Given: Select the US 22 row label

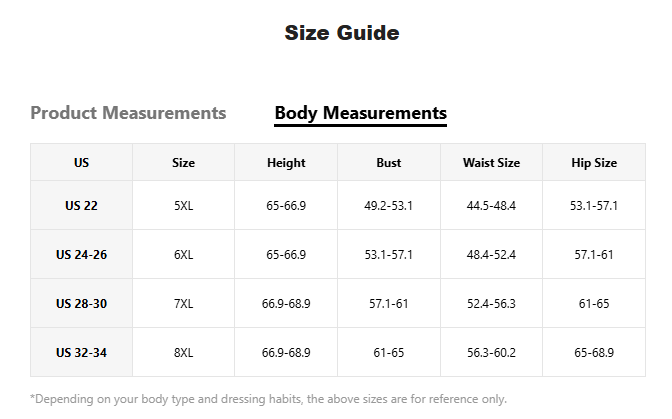Looking at the screenshot, I should 81,206.
